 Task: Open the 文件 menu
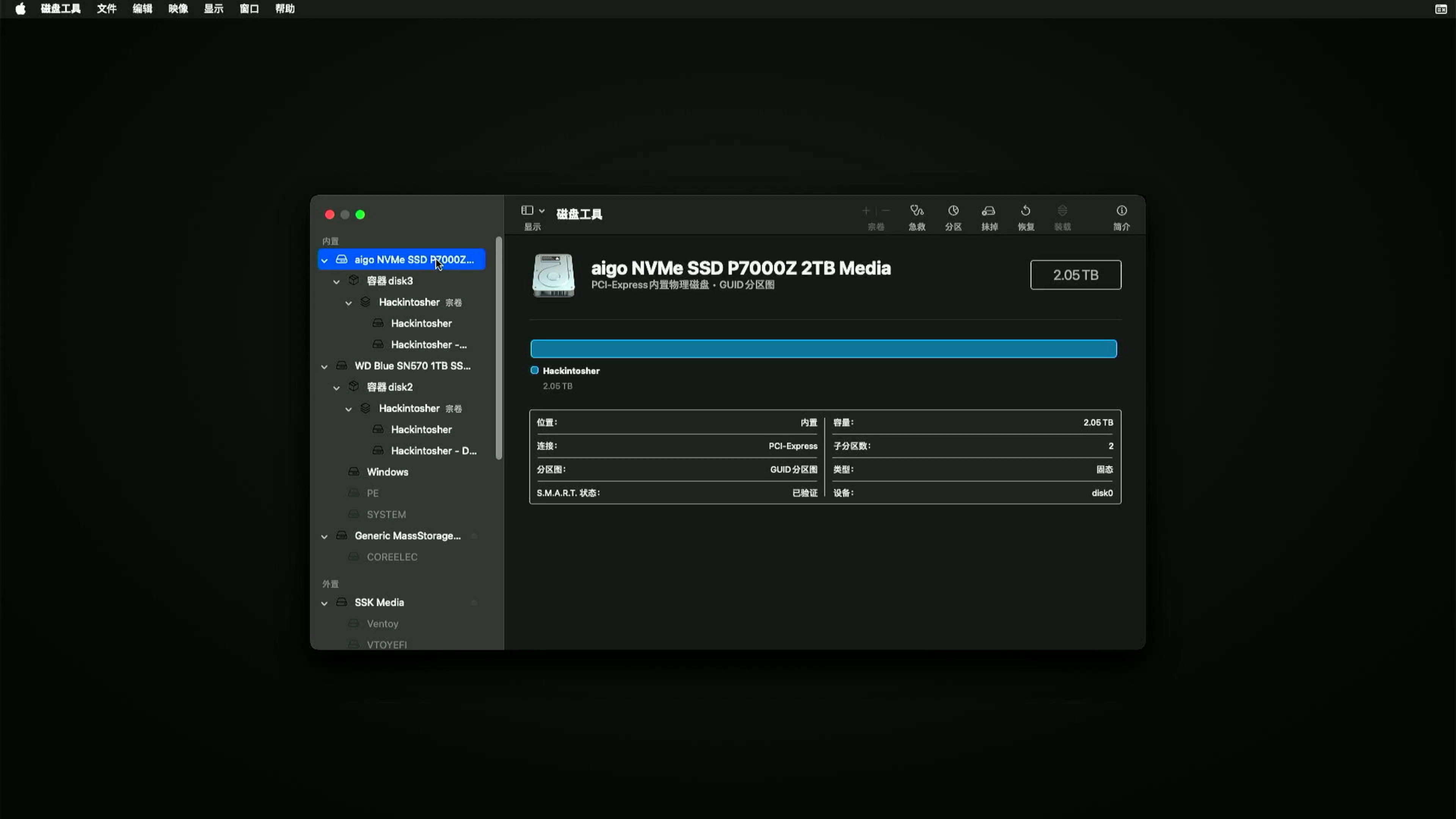[106, 8]
